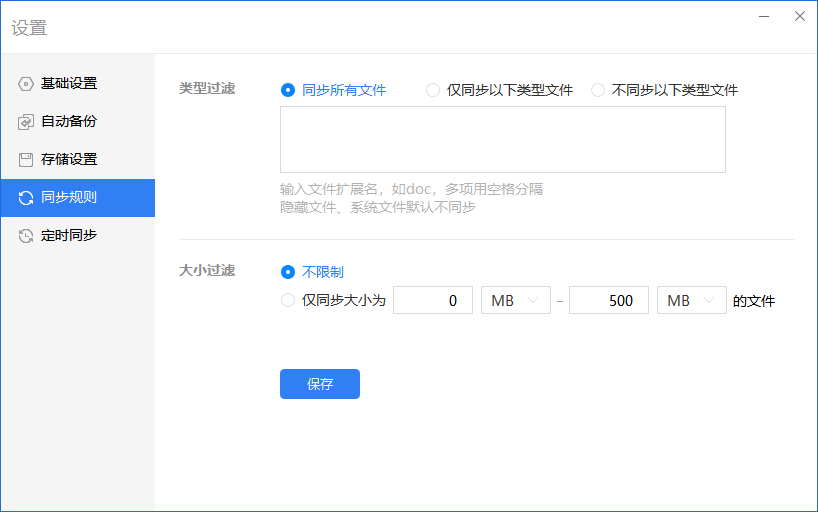This screenshot has height=512, width=818.
Task: Select 同步规则 tab
Action: pyautogui.click(x=78, y=198)
